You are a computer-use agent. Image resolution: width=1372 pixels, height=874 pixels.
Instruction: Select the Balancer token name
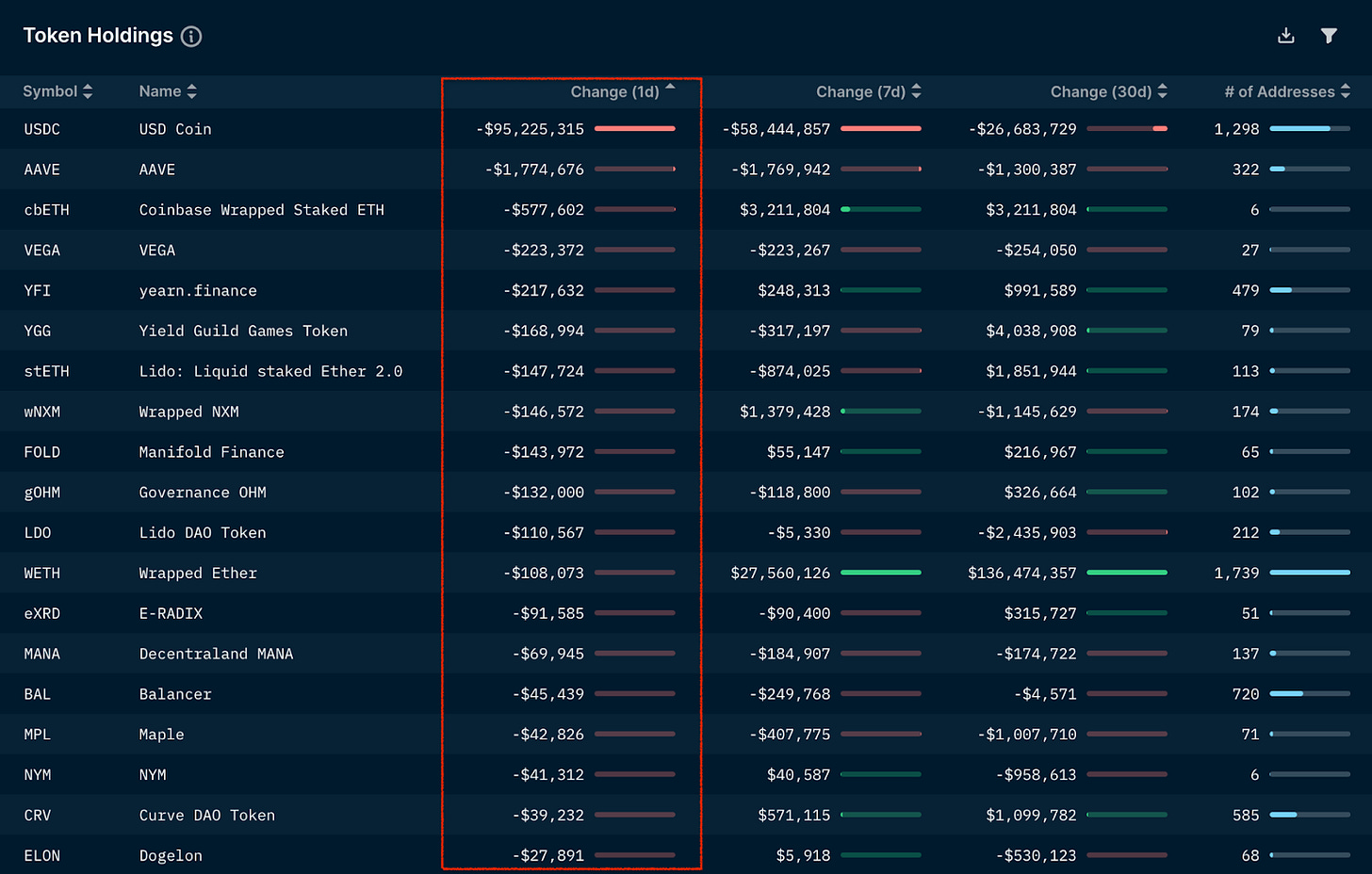175,695
